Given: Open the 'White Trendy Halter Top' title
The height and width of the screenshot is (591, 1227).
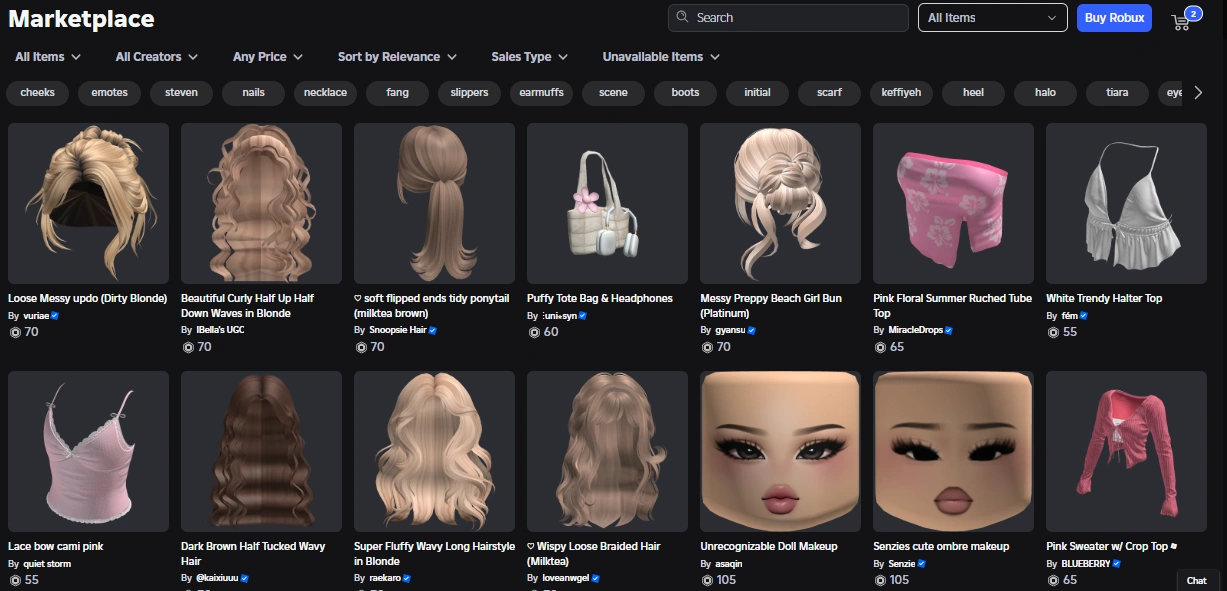Looking at the screenshot, I should click(1104, 298).
